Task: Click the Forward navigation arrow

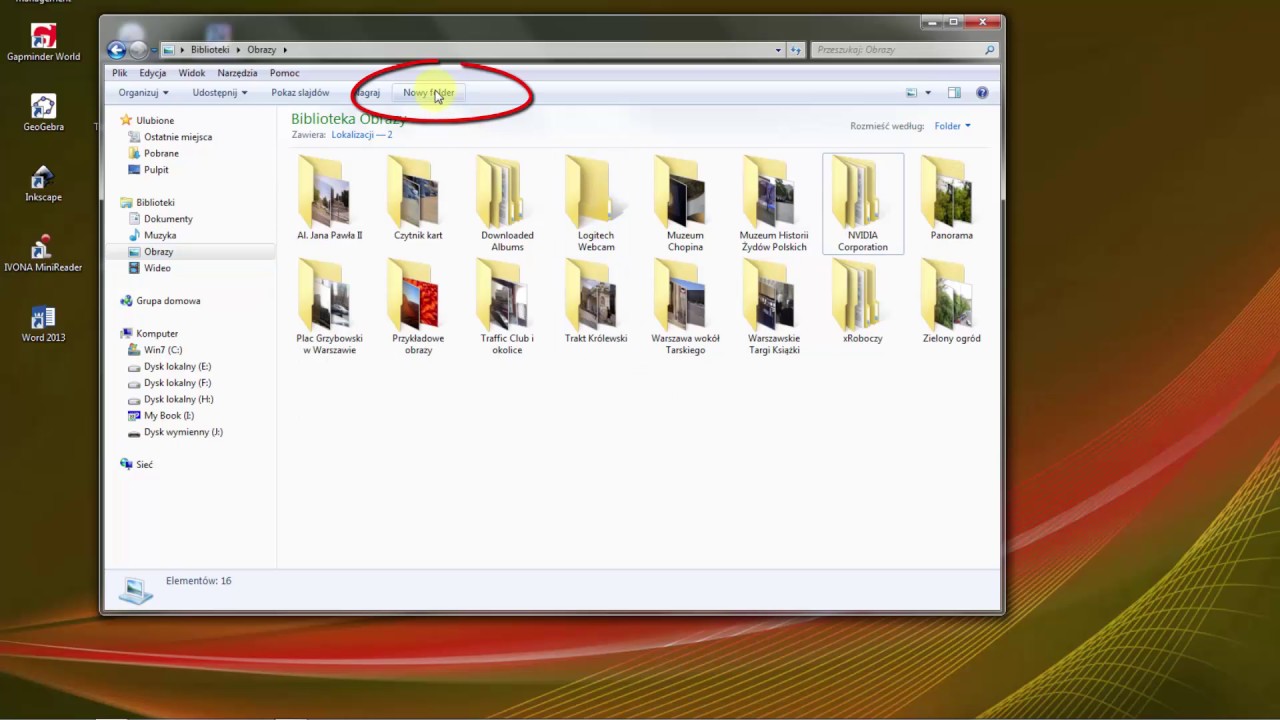Action: (x=139, y=50)
